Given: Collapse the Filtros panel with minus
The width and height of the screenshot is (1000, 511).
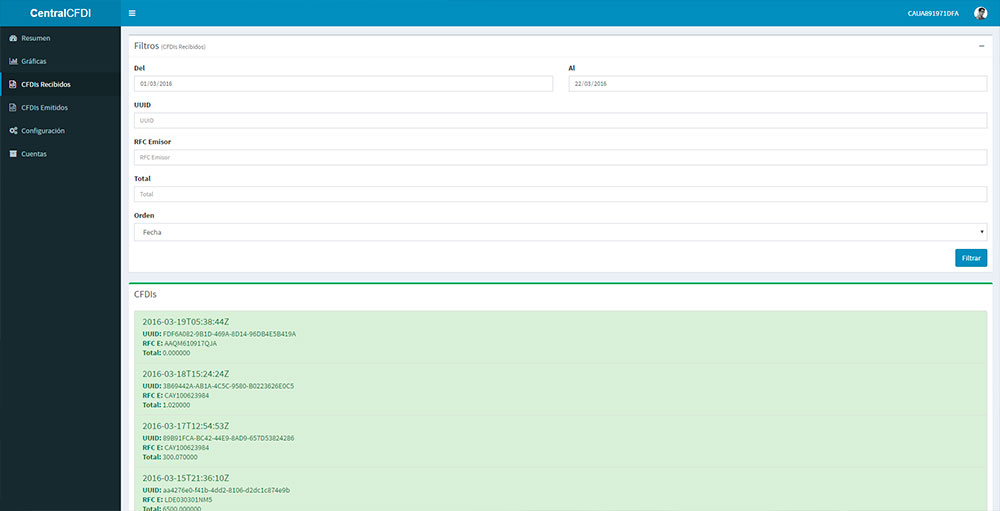Looking at the screenshot, I should 982,46.
